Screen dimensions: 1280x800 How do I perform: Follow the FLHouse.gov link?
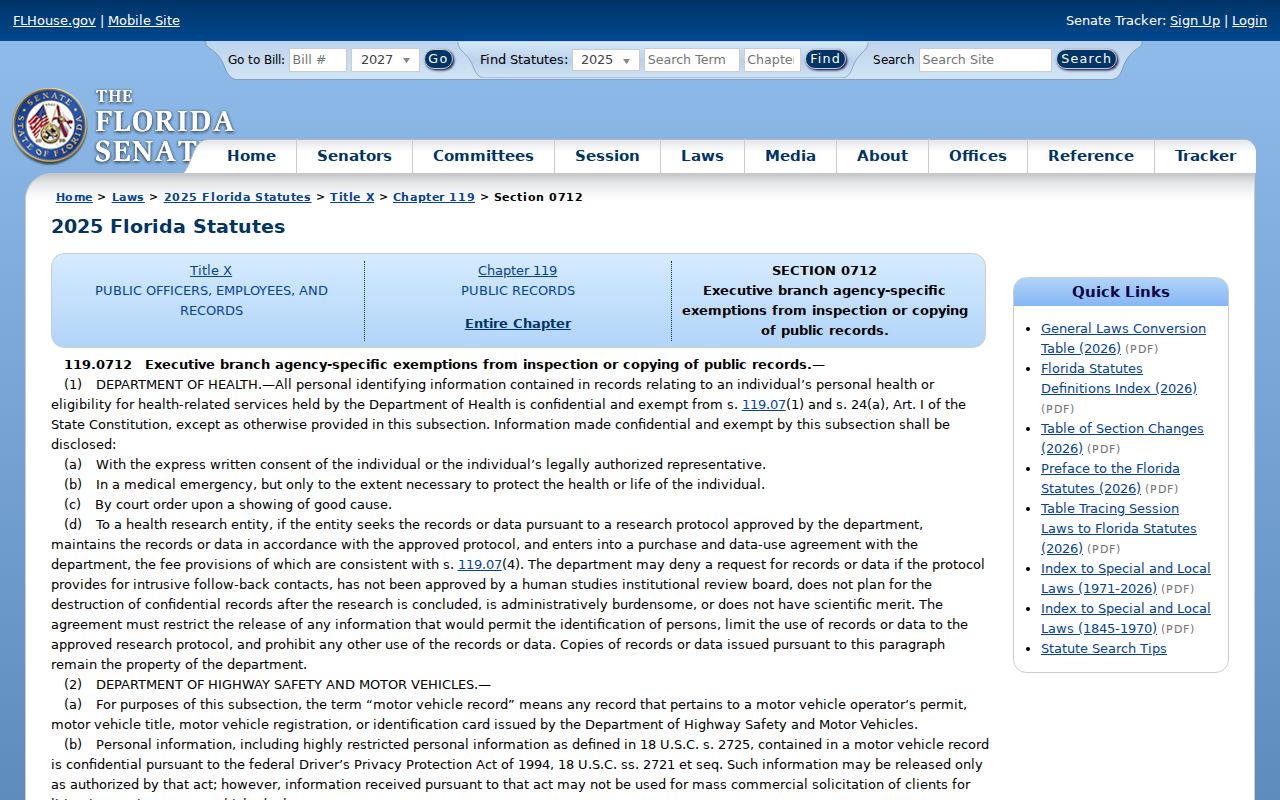click(54, 20)
